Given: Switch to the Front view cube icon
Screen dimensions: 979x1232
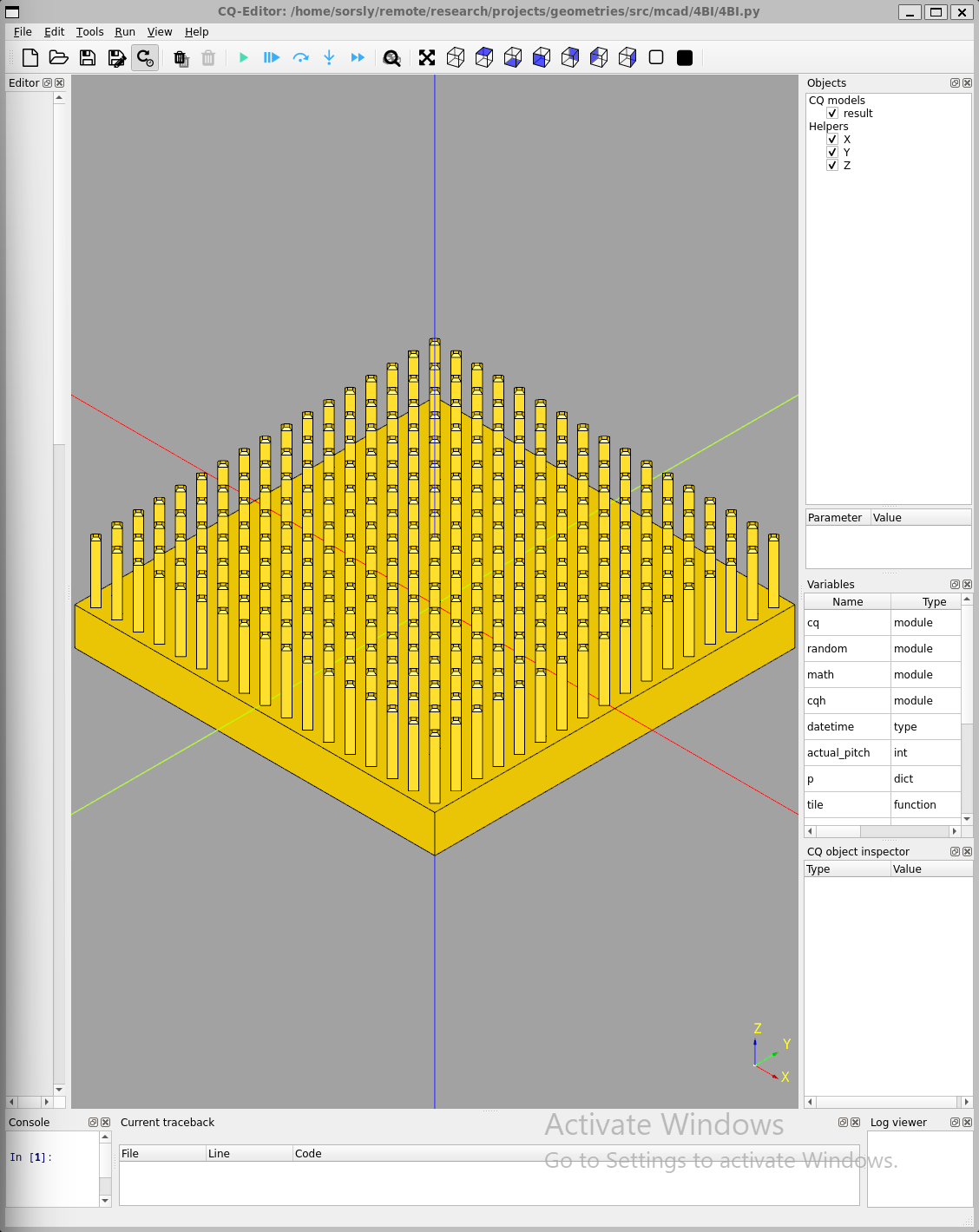Looking at the screenshot, I should point(542,58).
